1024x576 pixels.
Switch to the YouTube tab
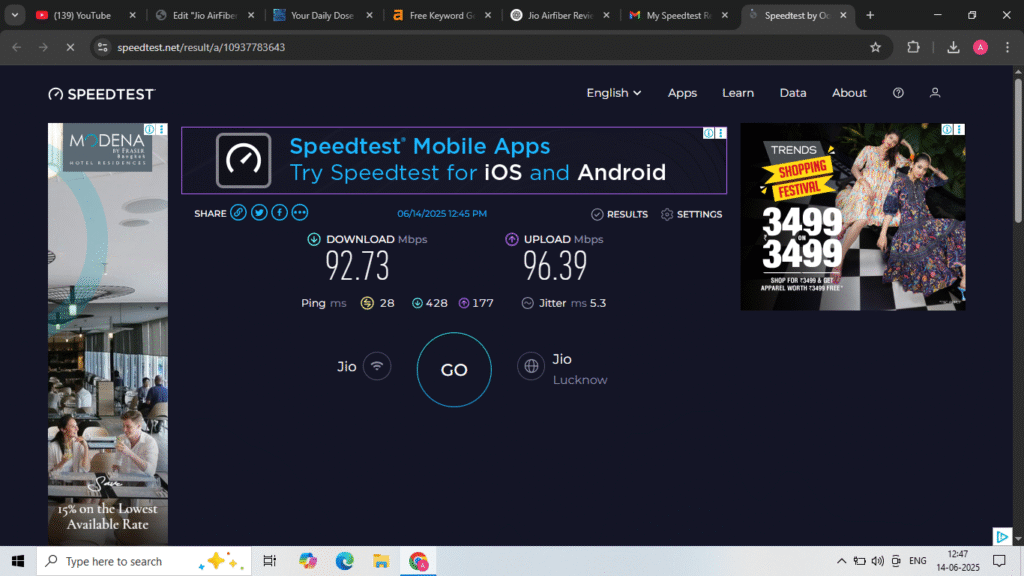pos(82,15)
